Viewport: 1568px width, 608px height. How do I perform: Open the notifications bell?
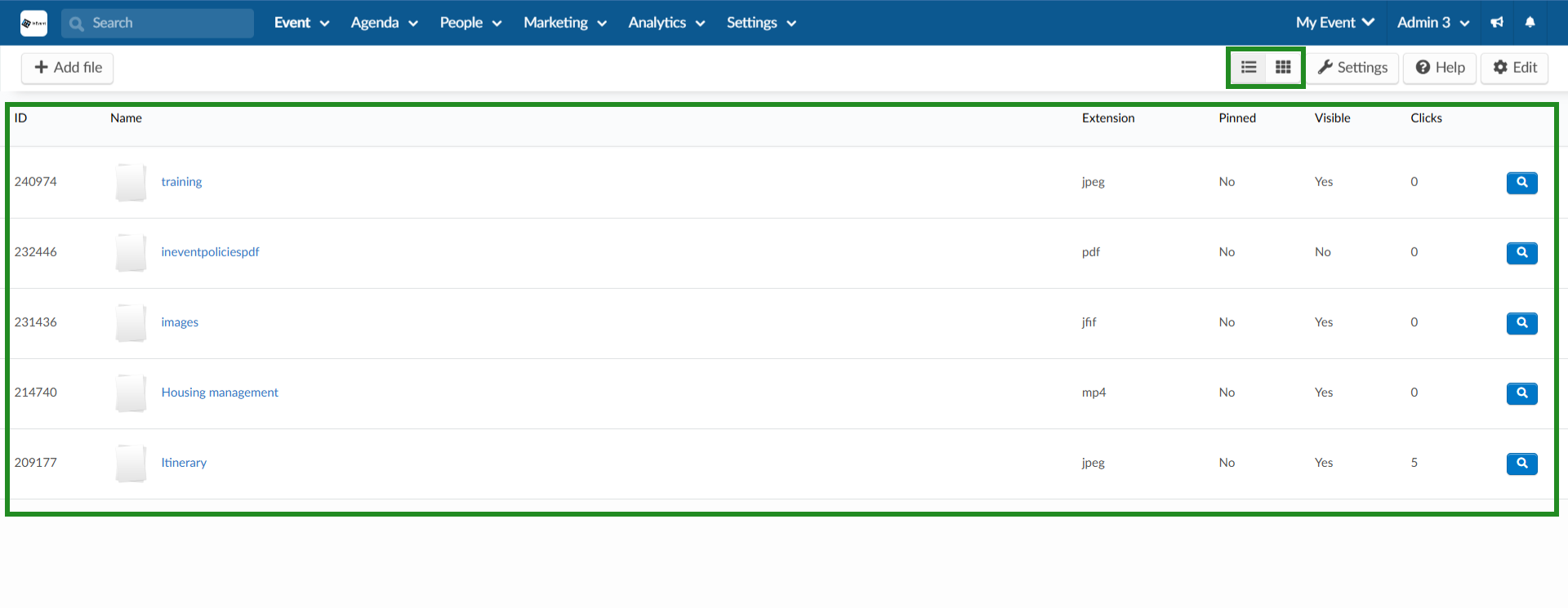pos(1530,23)
